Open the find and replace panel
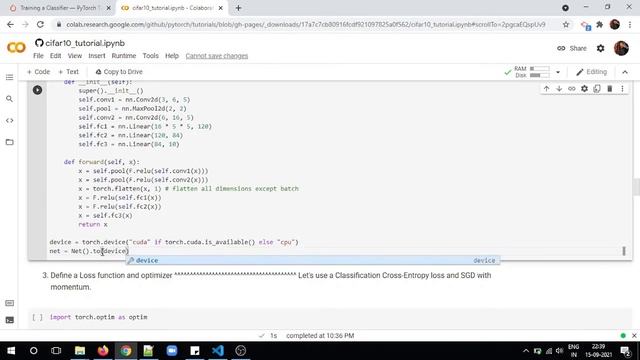Screen dimensions: 640x360 (x=9, y=99)
